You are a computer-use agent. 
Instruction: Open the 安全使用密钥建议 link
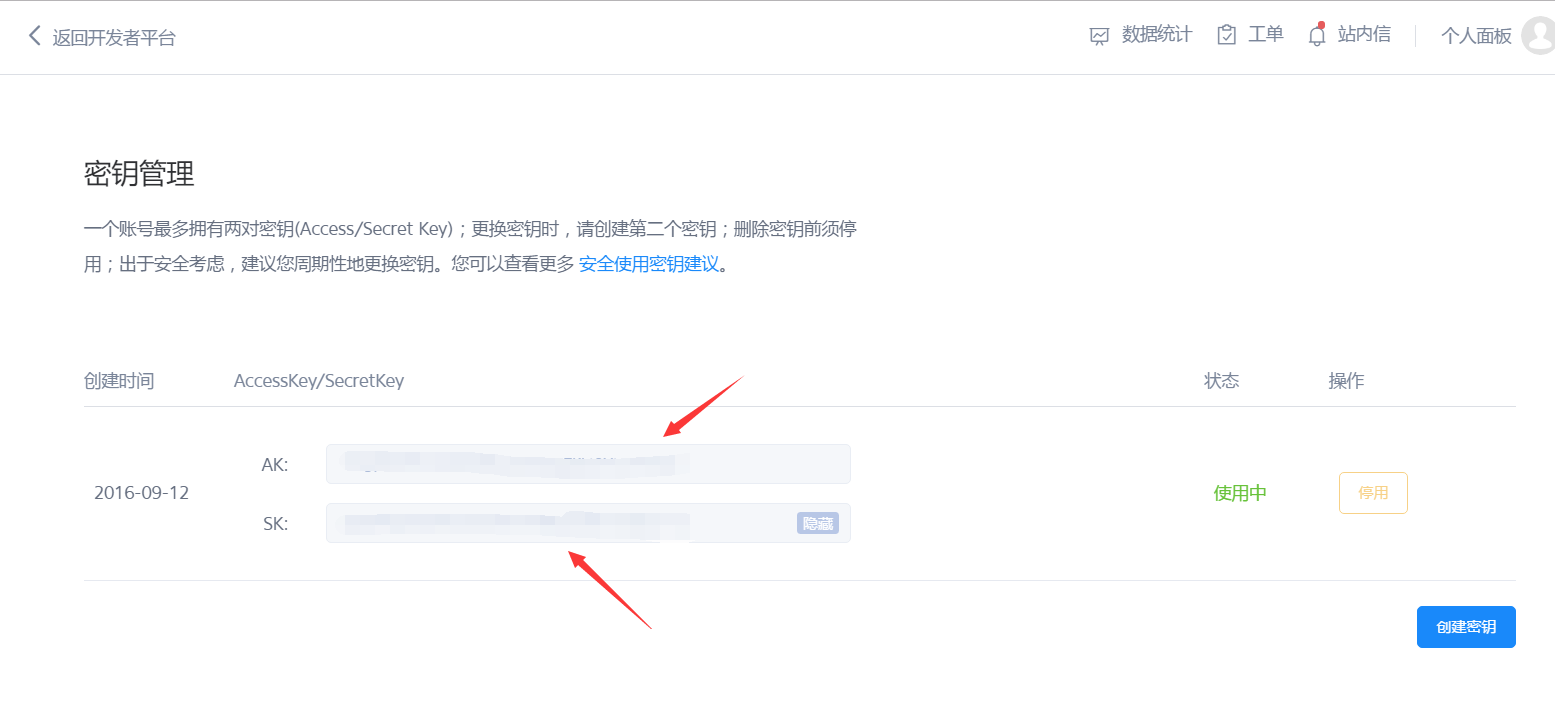[x=649, y=265]
